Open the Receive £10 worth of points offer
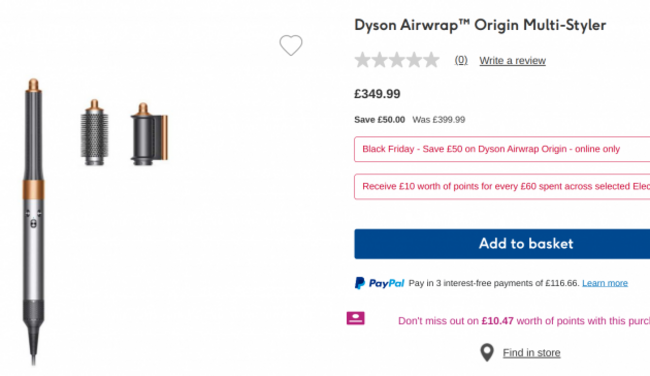 (502, 187)
